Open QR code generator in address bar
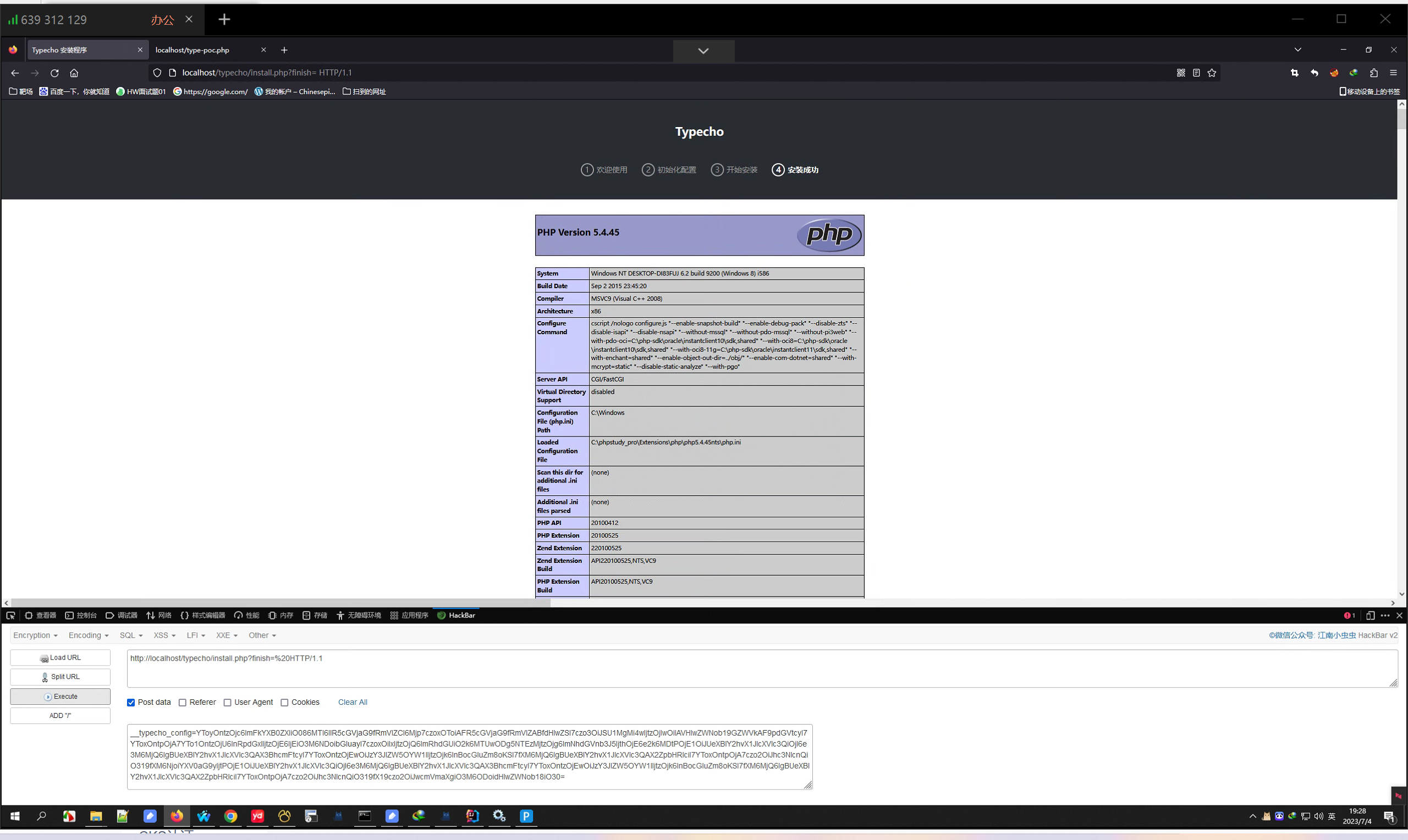The image size is (1408, 840). click(1181, 73)
